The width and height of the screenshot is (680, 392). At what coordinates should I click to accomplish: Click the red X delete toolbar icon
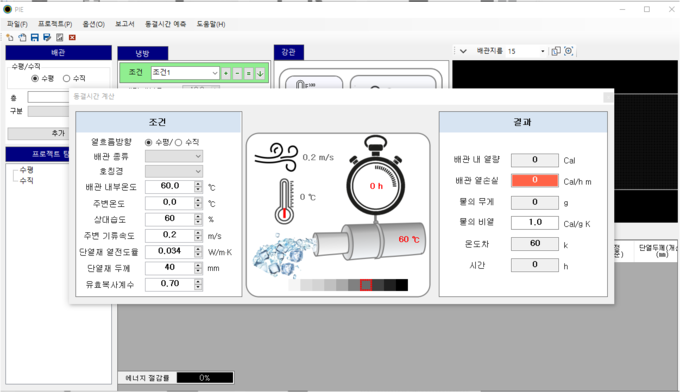point(72,38)
